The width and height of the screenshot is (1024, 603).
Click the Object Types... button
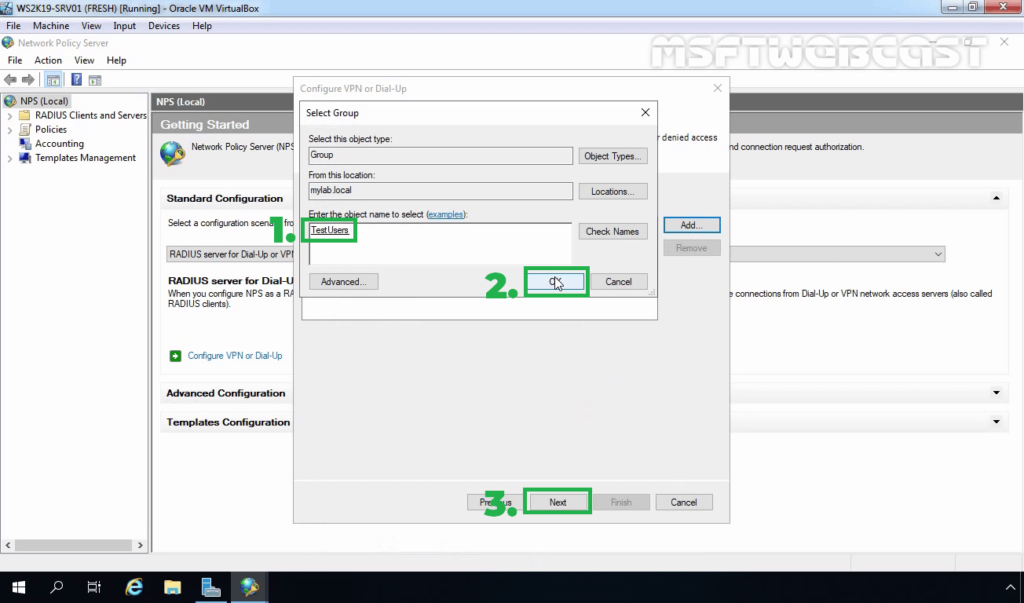pos(613,156)
